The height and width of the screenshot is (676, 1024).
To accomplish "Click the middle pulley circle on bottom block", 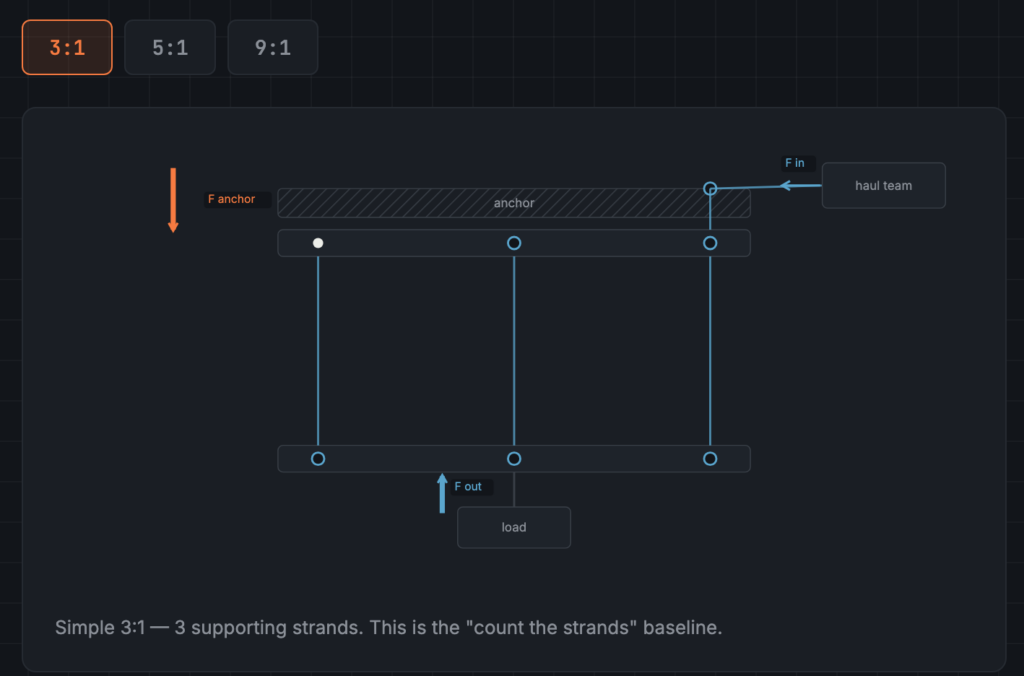I will click(x=514, y=459).
